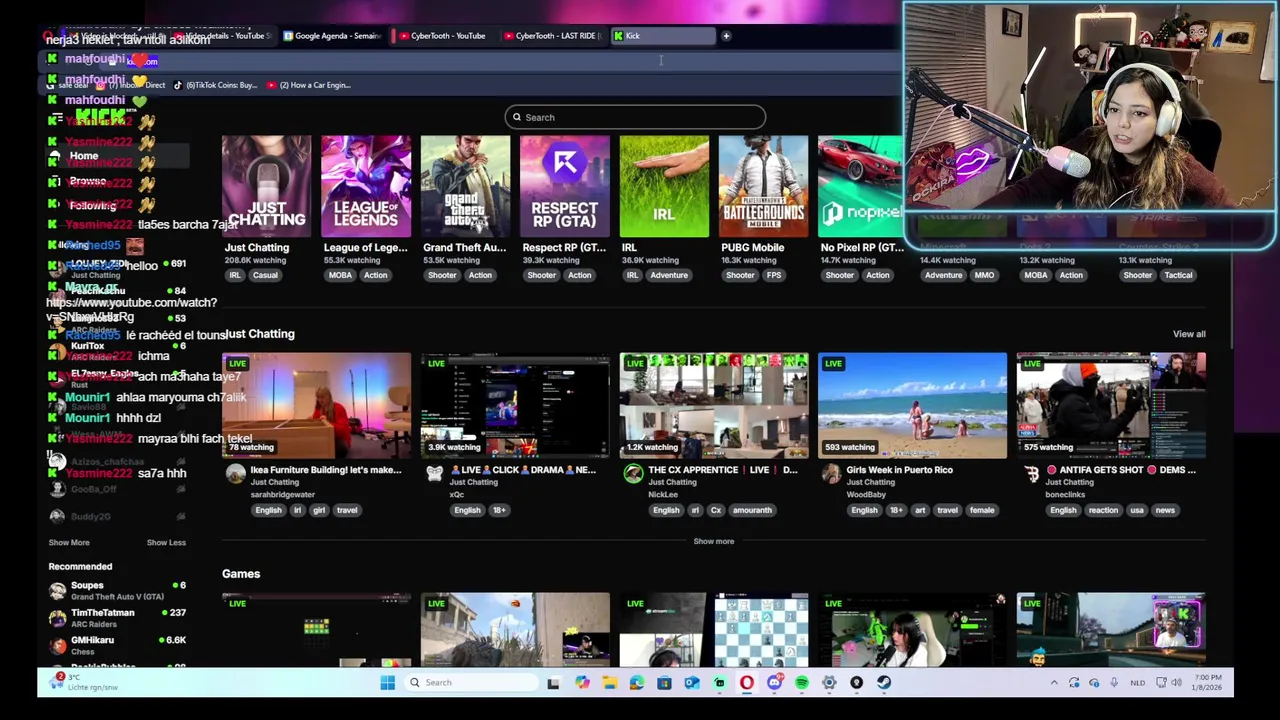This screenshot has height=720, width=1280.
Task: Click the Tactical tag in top categories
Action: tap(1177, 275)
